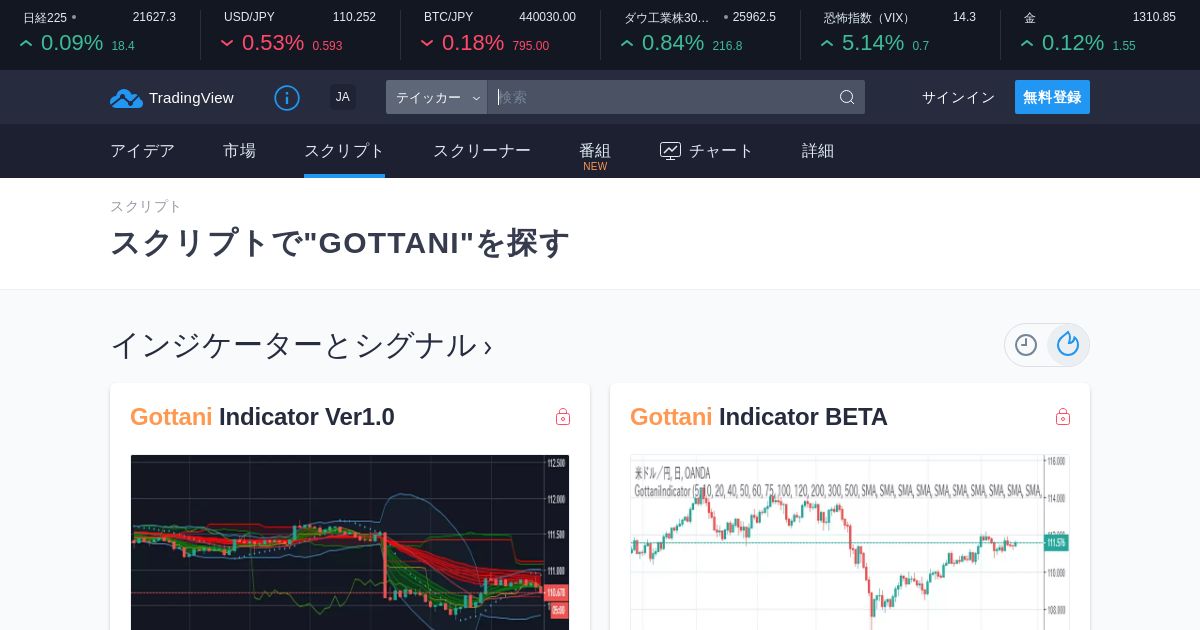The width and height of the screenshot is (1200, 630).
Task: Open the スクリーナー menu item
Action: click(482, 151)
